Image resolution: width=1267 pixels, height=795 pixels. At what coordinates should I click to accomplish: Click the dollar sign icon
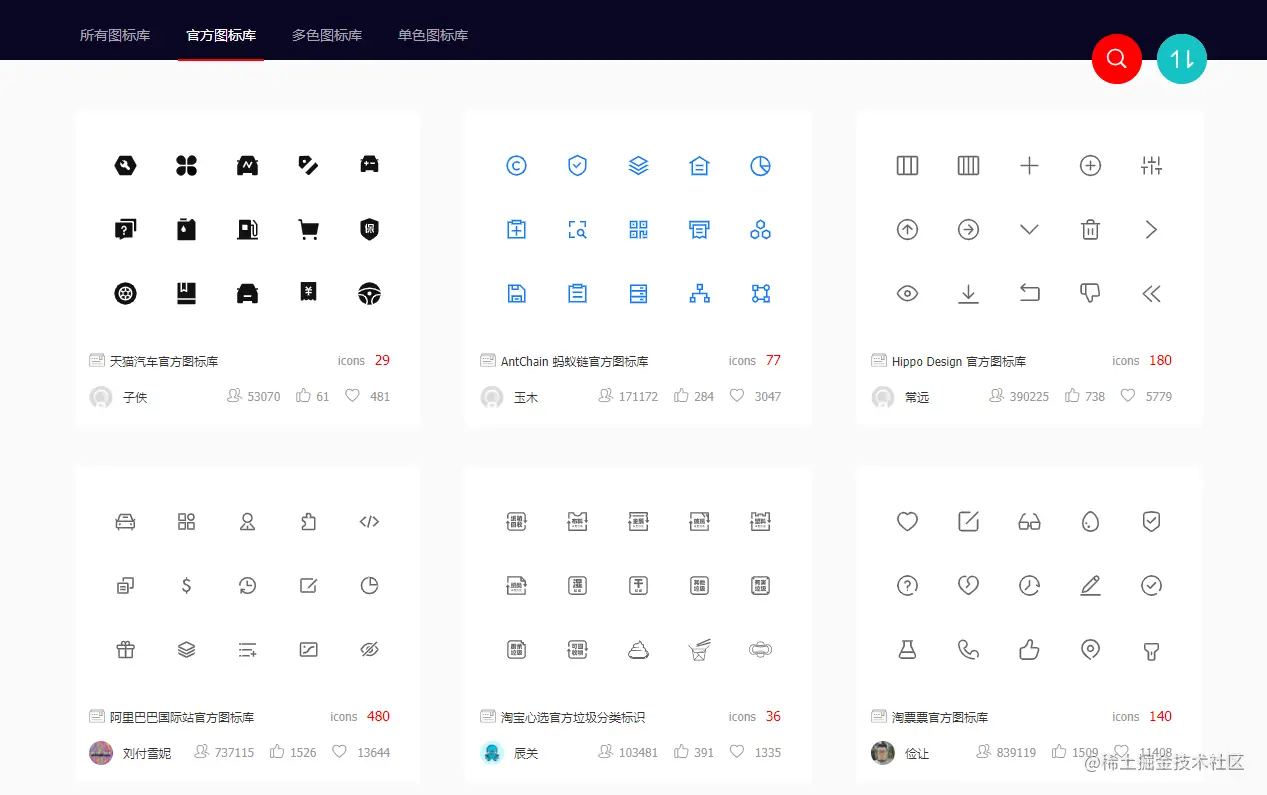coord(186,586)
